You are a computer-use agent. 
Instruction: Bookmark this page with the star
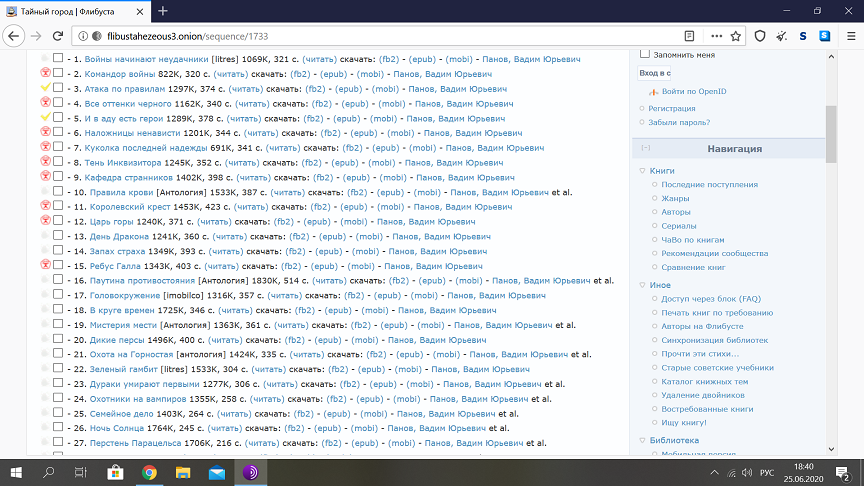[736, 36]
